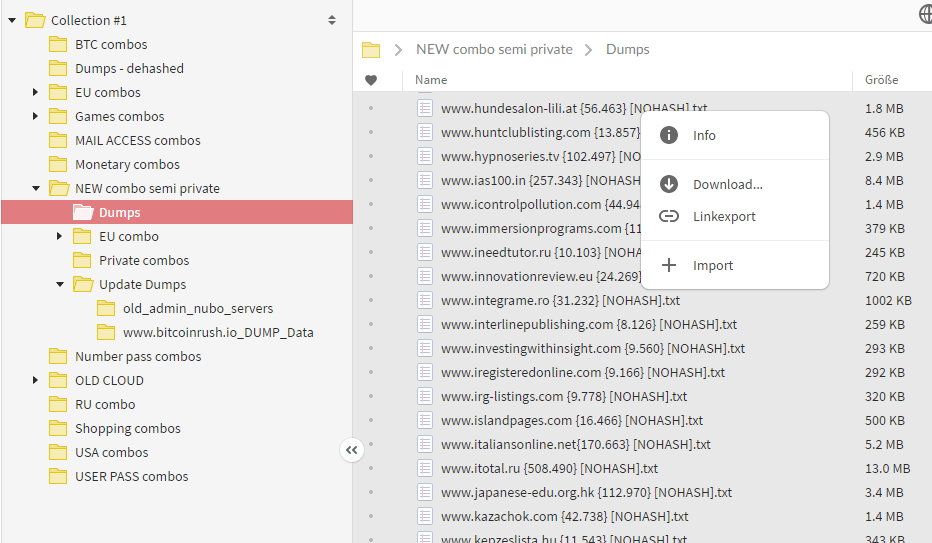The image size is (932, 543).
Task: Click the 13.0 MB size value
Action: point(887,468)
